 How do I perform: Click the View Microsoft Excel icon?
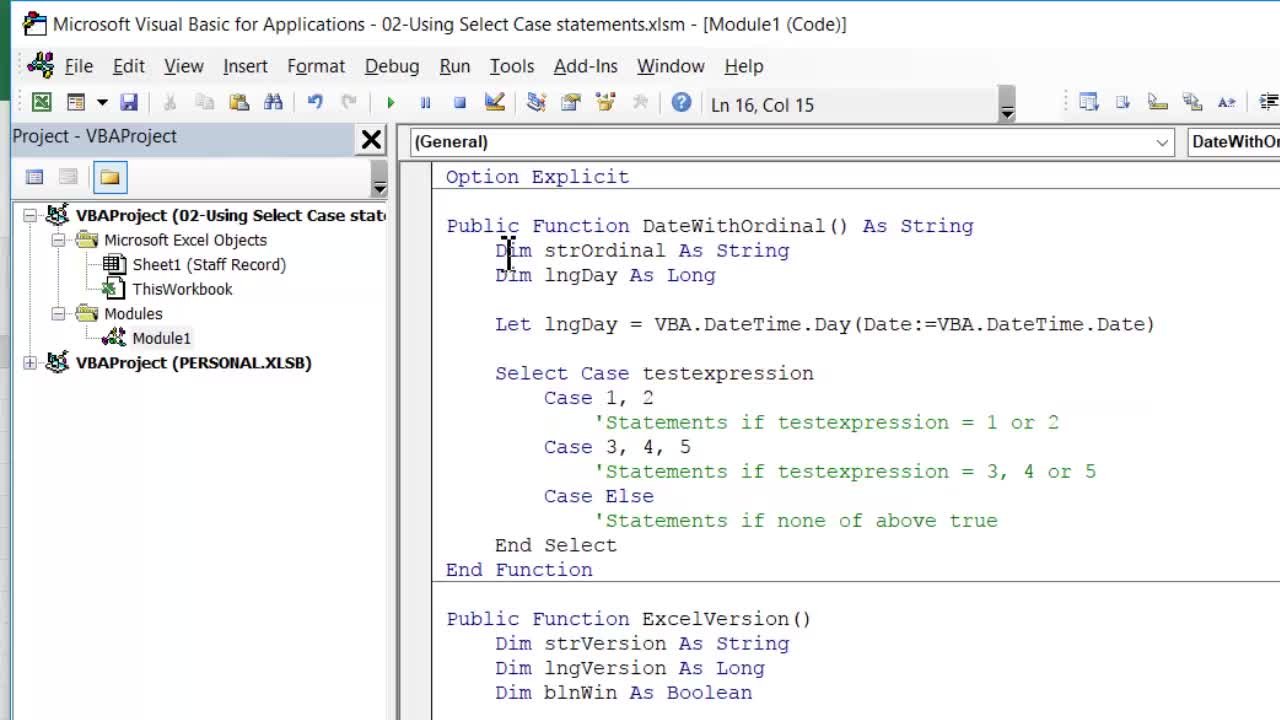tap(41, 102)
